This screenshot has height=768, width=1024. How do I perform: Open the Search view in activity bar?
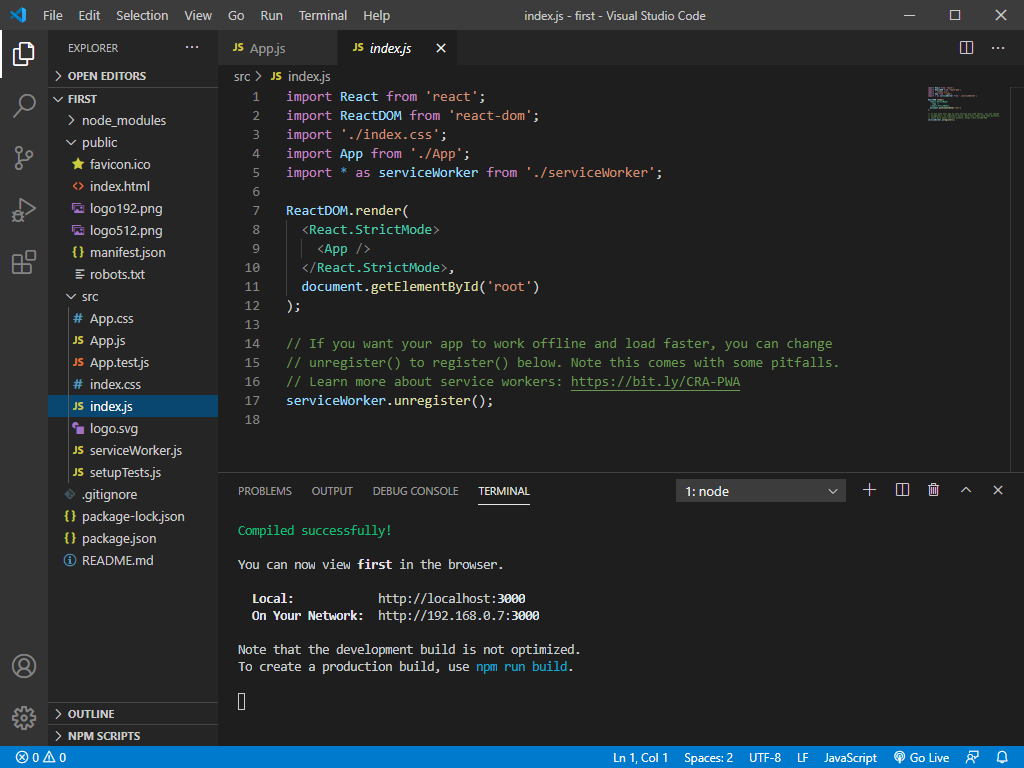click(x=24, y=106)
